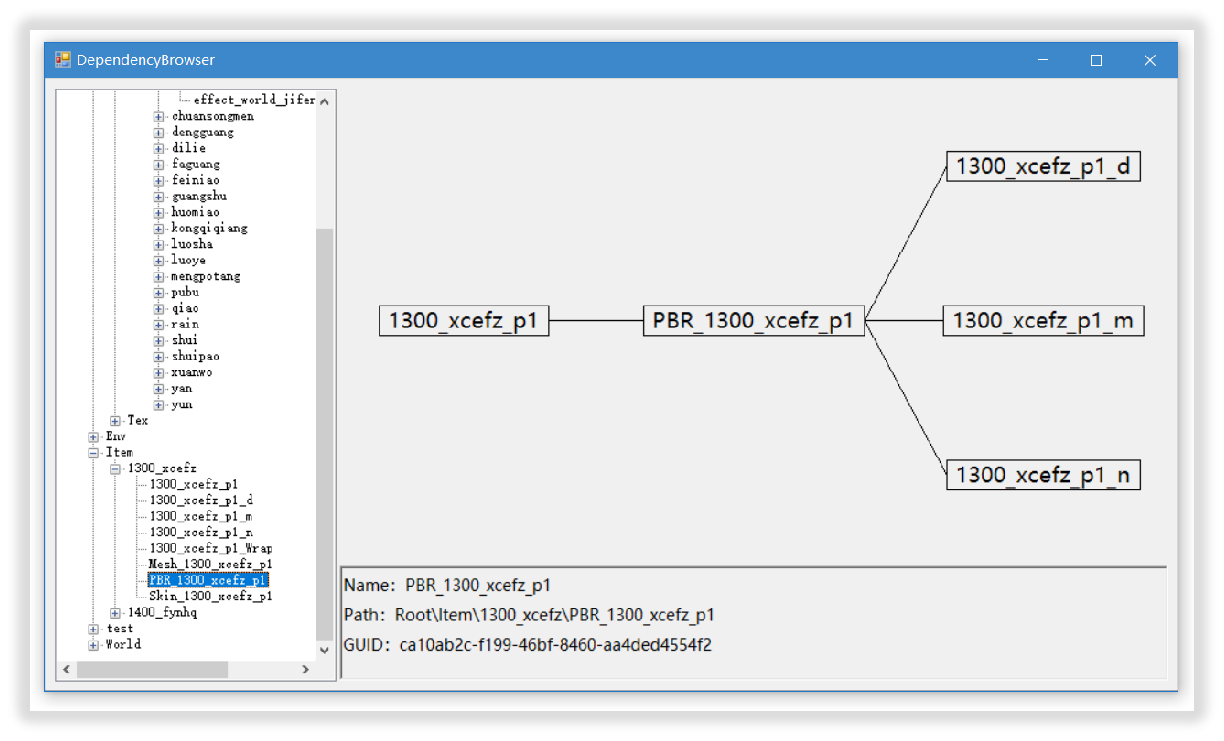Click the 1300_xcefz_p1_d dependency node

pyautogui.click(x=1043, y=167)
